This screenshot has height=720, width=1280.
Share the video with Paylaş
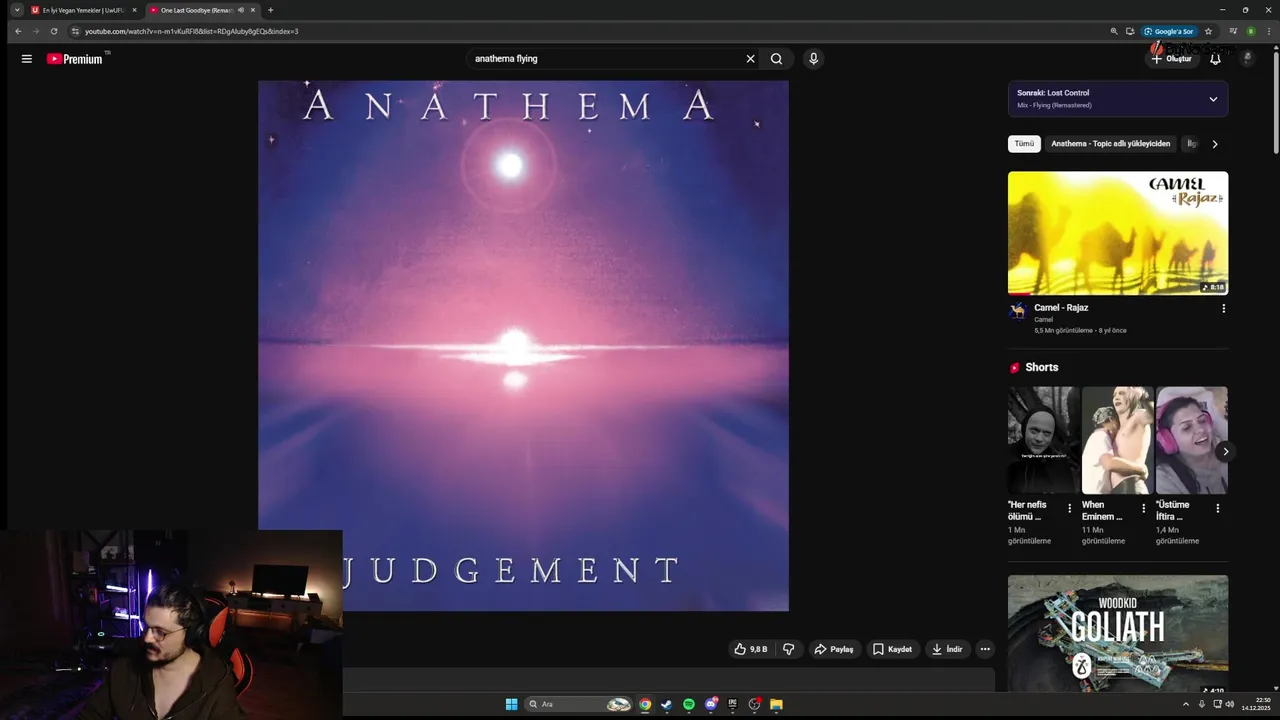834,649
